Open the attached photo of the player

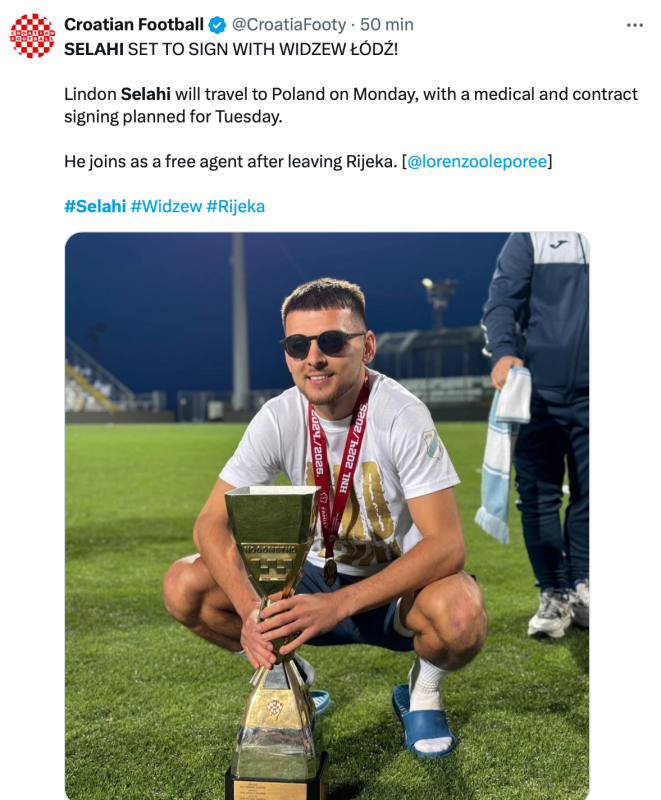pos(327,516)
